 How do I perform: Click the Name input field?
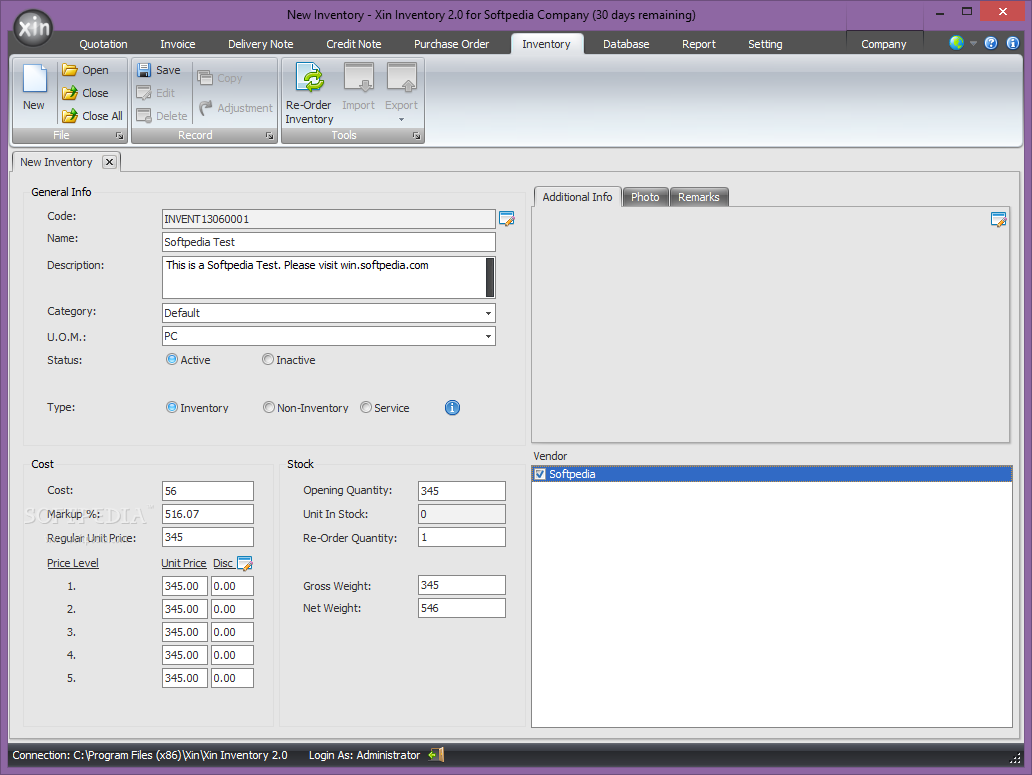coord(328,242)
